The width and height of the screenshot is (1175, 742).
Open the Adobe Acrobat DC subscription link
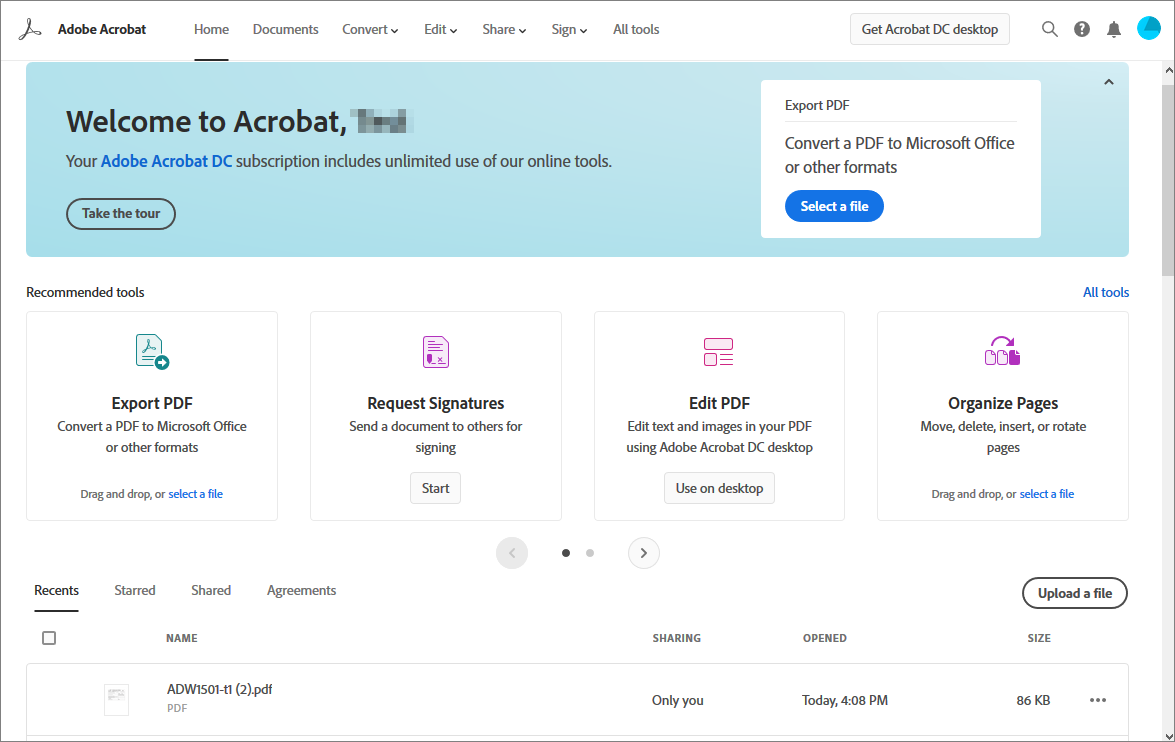pos(166,160)
